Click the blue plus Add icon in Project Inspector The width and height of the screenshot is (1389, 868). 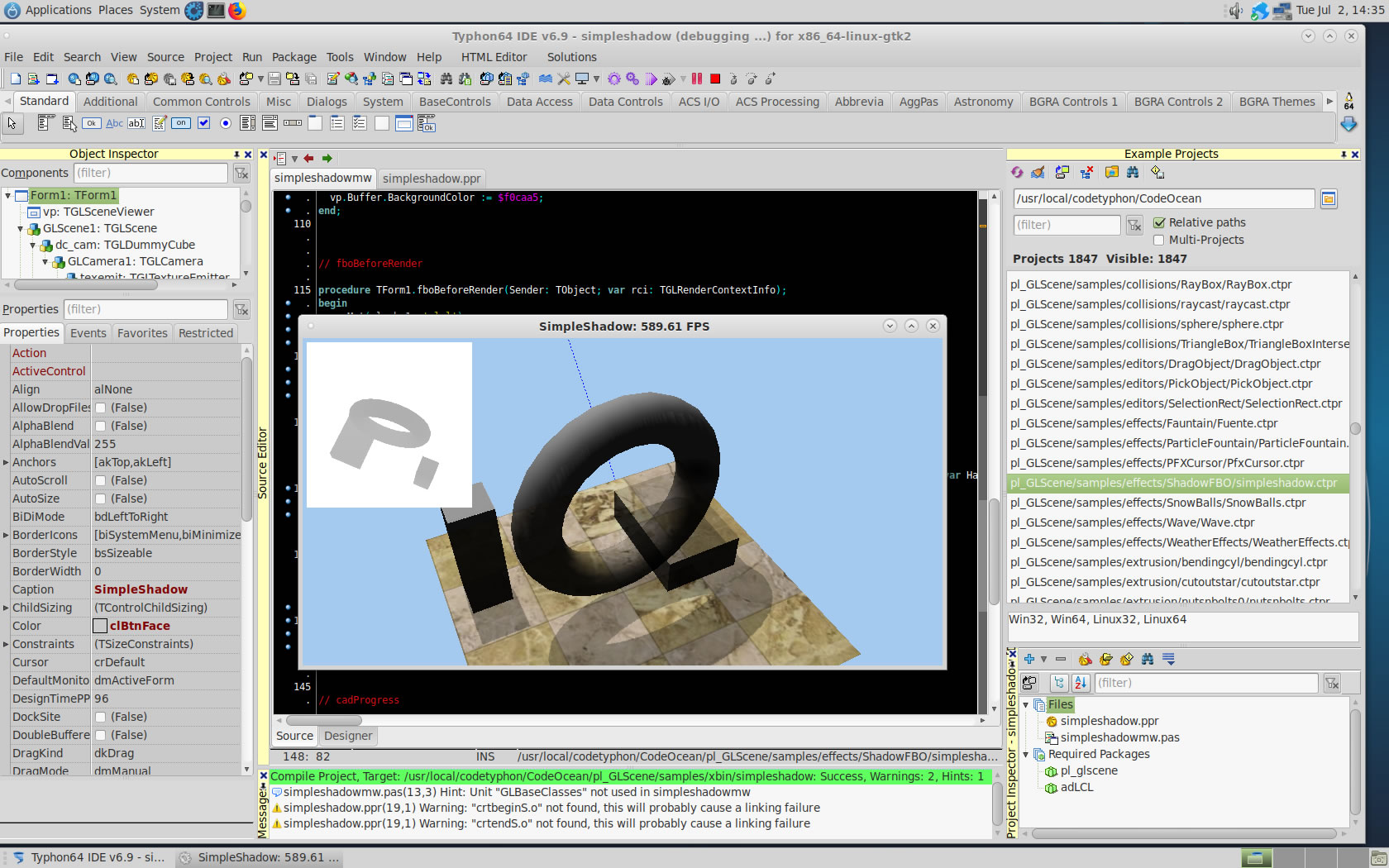pyautogui.click(x=1029, y=659)
